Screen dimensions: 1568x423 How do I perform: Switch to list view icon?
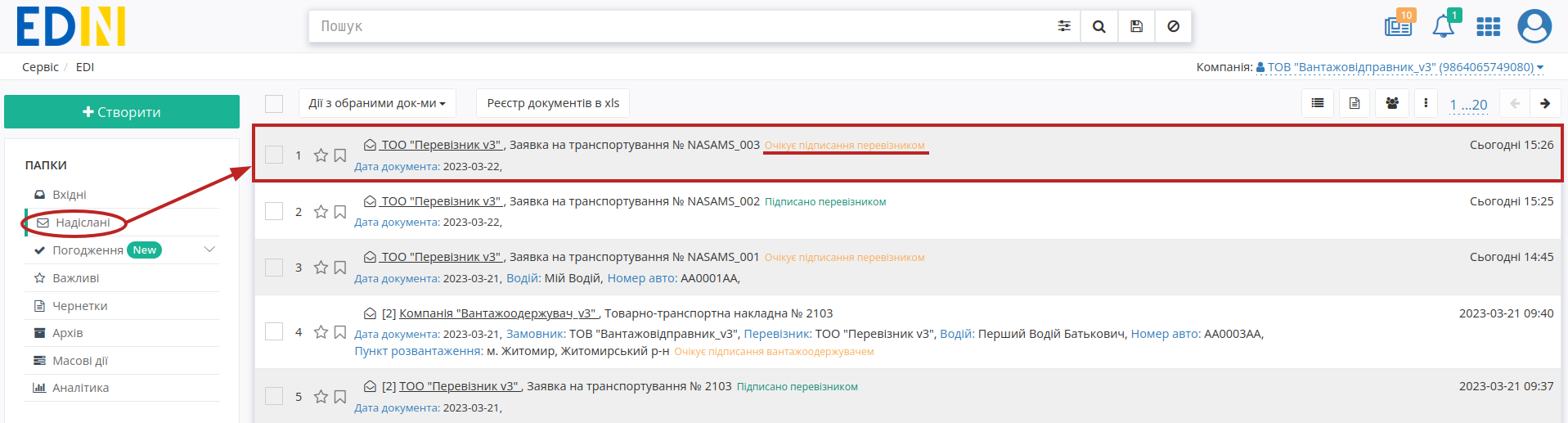[x=1318, y=103]
